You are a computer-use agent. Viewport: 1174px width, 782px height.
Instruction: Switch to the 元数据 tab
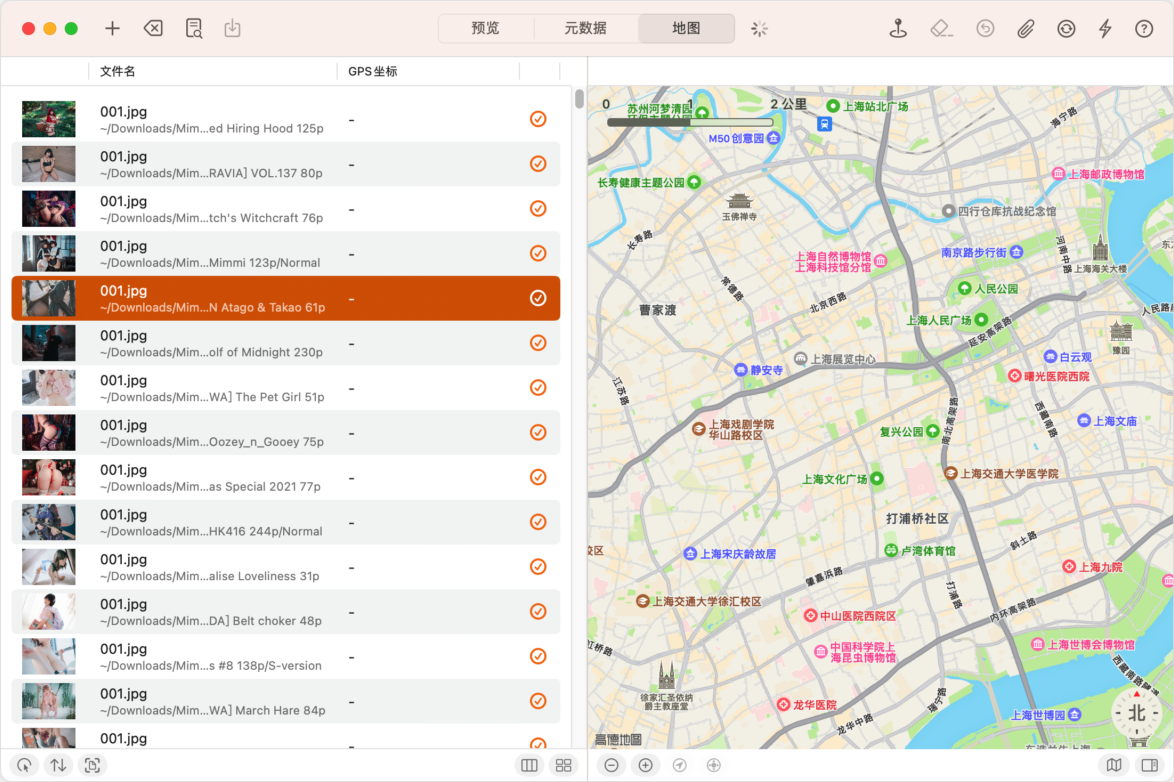(586, 28)
